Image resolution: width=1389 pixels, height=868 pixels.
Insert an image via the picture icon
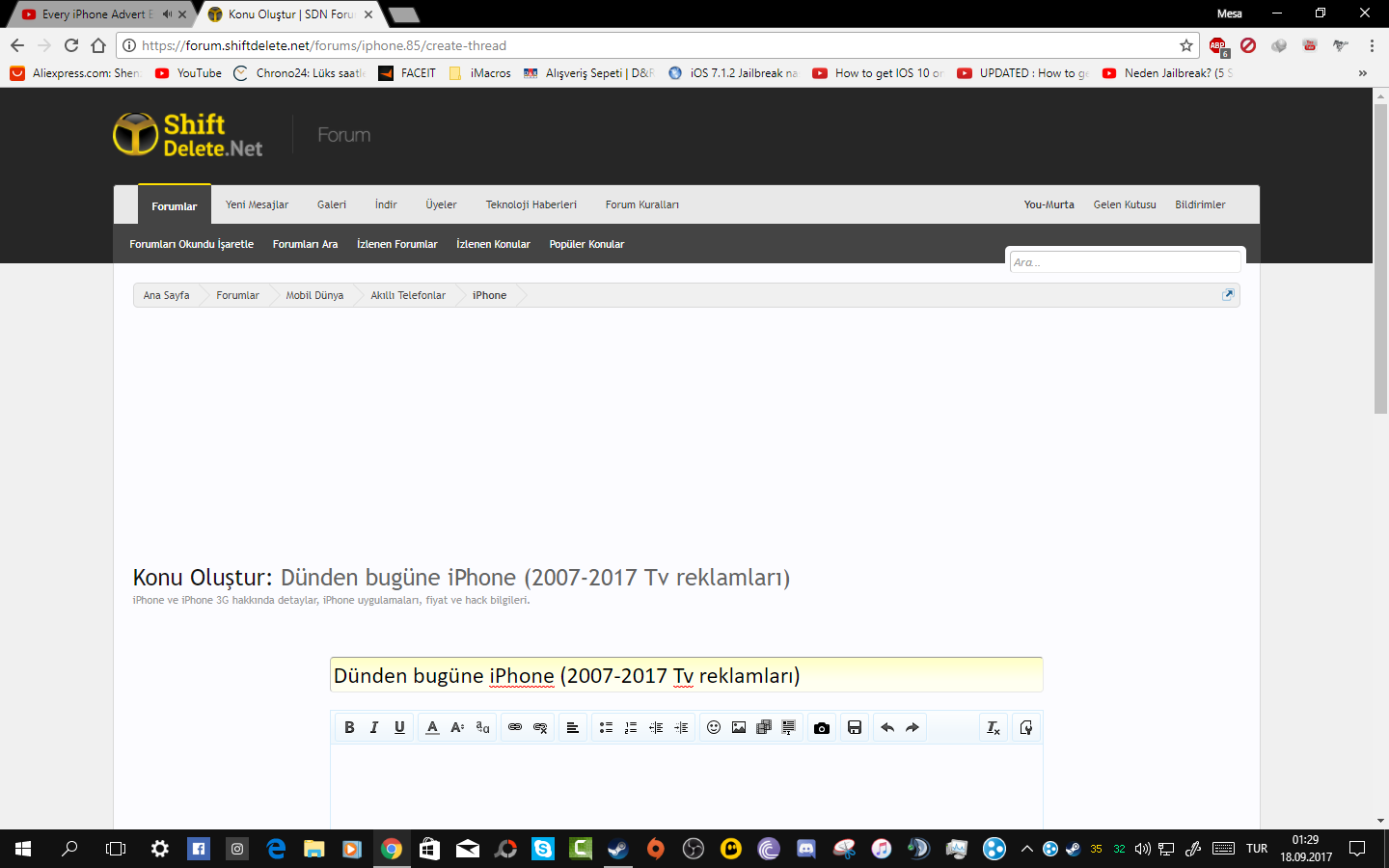pos(739,727)
